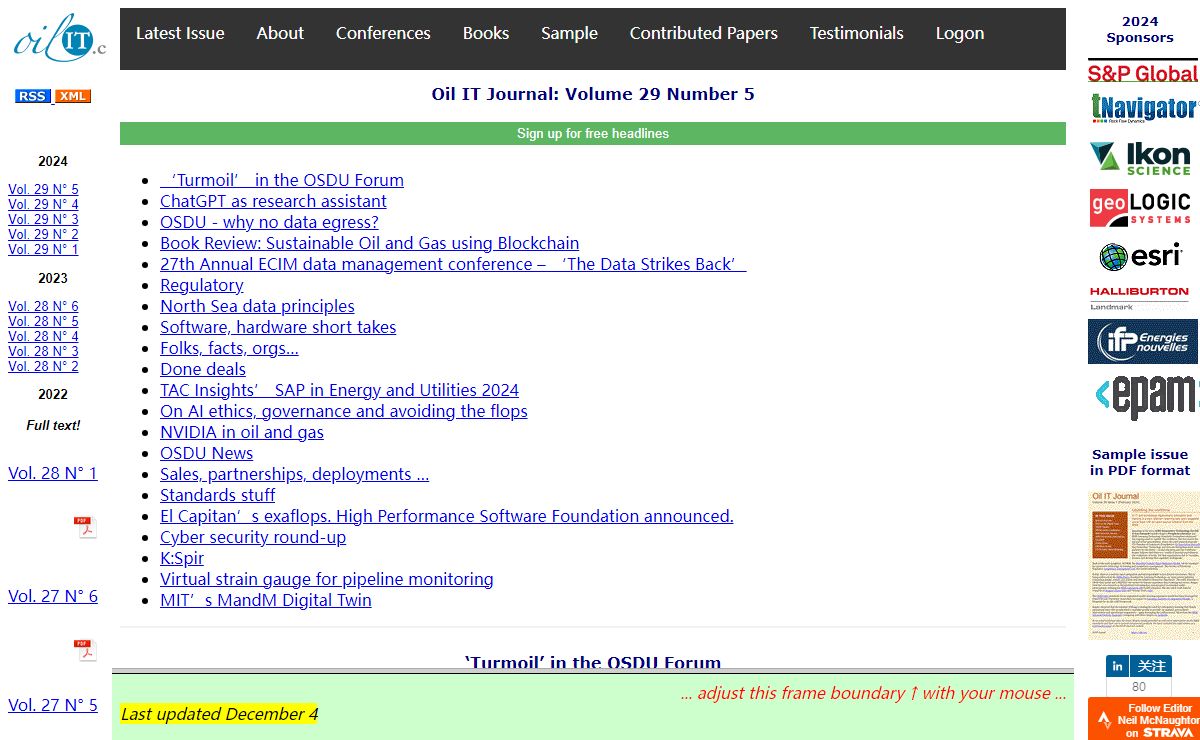Select Vol. 28 N° 4 in sidebar
1200x740 pixels.
click(43, 336)
